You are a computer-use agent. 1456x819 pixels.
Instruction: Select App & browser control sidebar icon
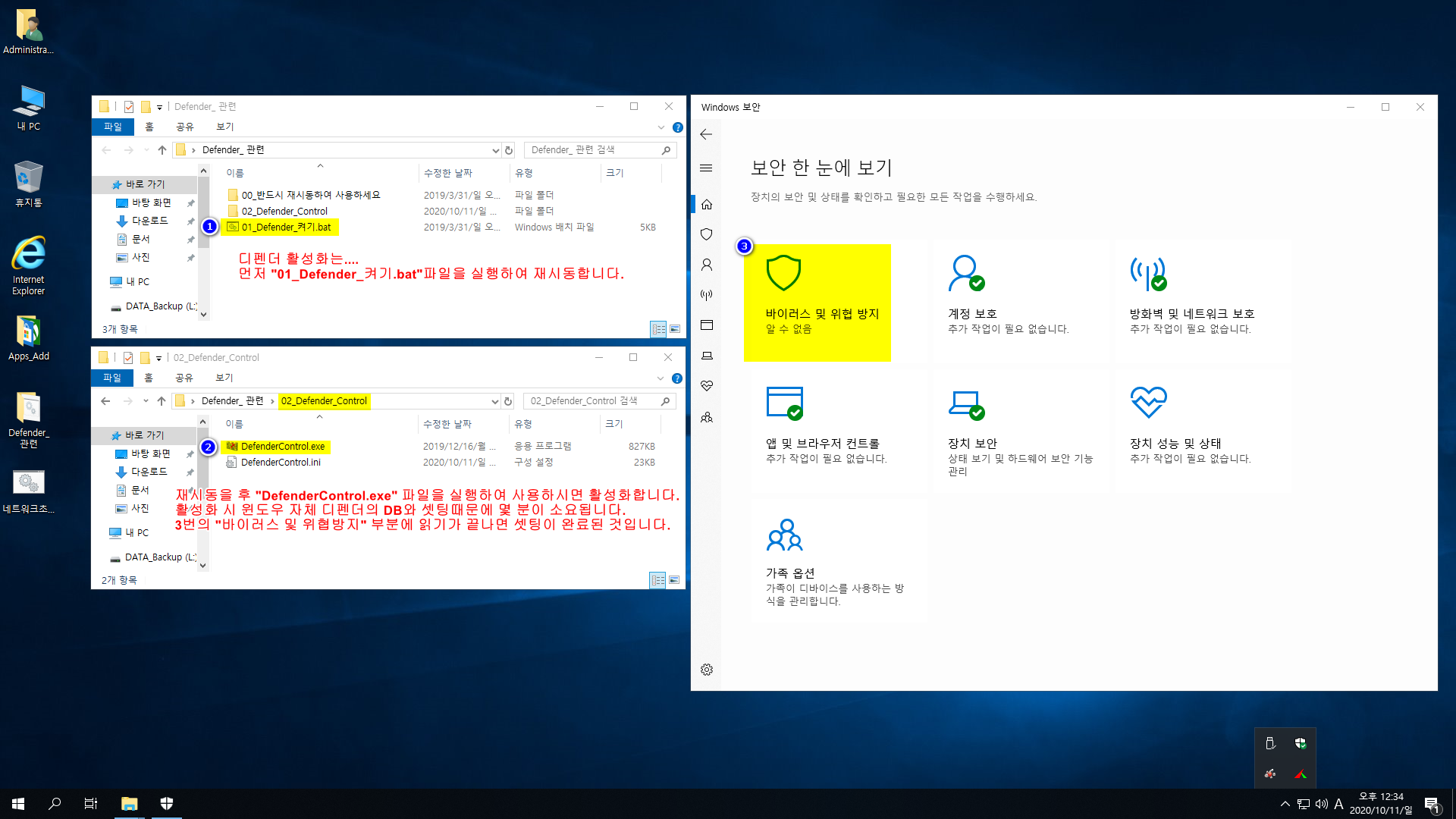706,325
